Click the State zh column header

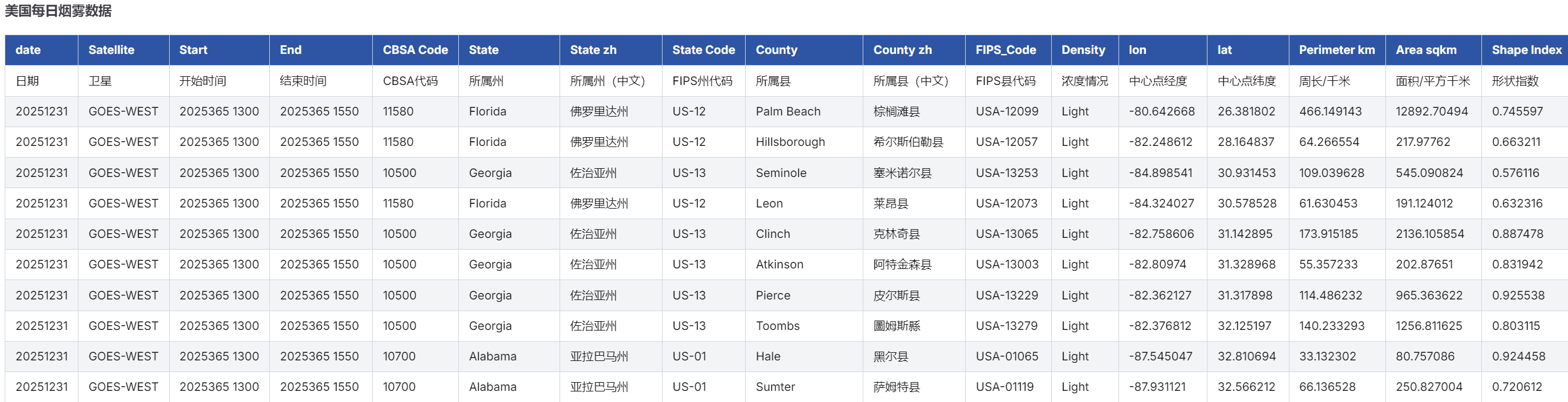point(593,50)
